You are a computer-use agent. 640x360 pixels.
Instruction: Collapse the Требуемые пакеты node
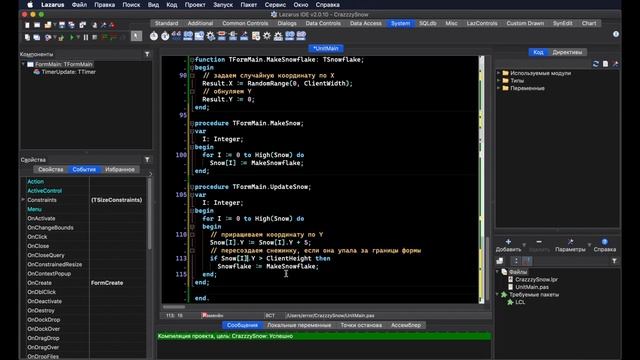point(498,294)
